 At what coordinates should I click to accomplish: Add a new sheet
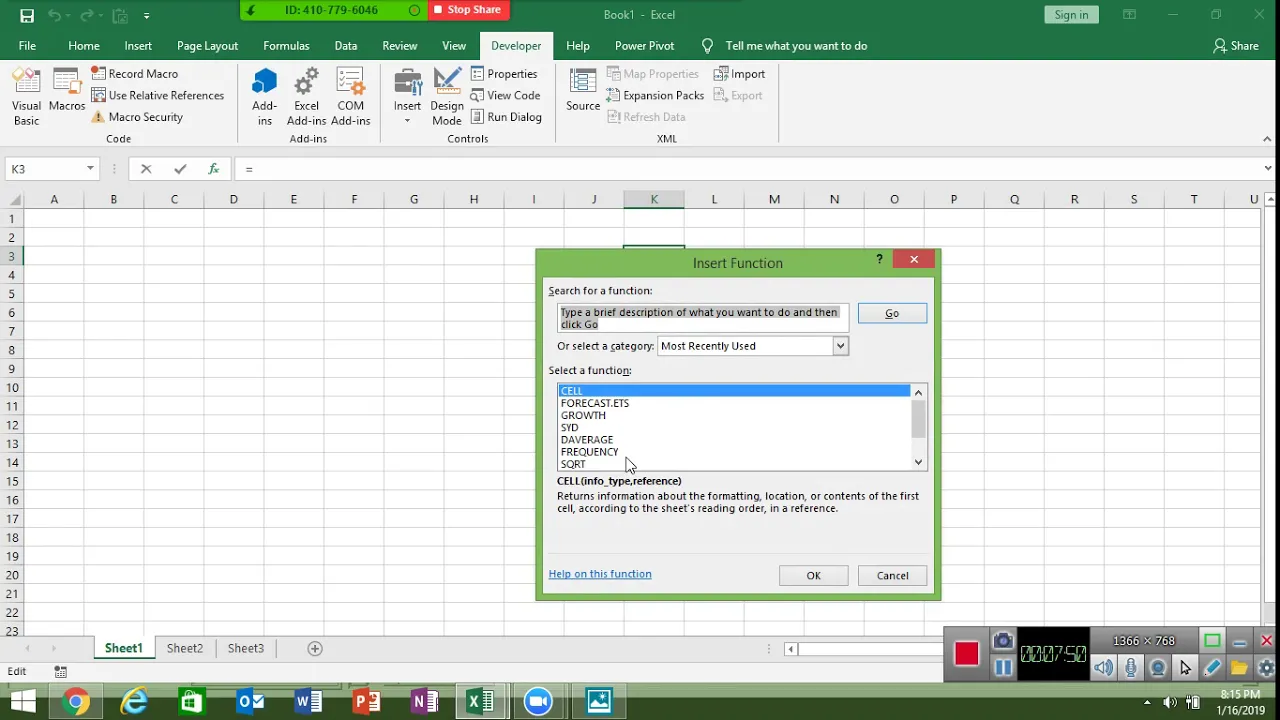[x=315, y=648]
